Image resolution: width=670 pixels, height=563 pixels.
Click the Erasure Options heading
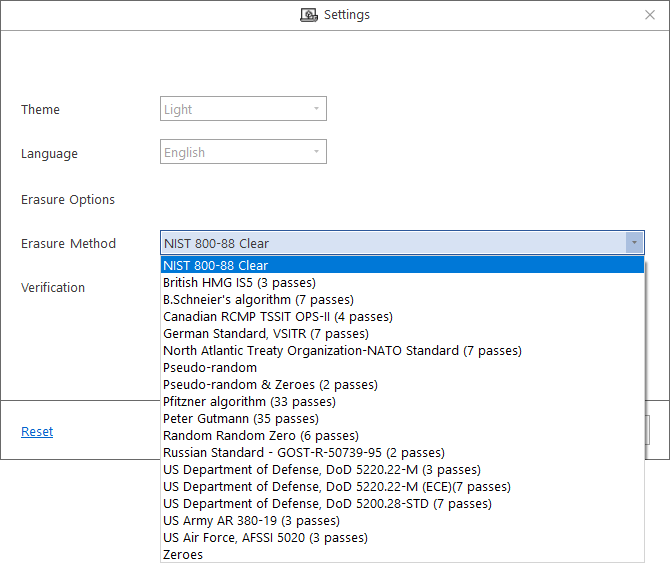[x=68, y=199]
